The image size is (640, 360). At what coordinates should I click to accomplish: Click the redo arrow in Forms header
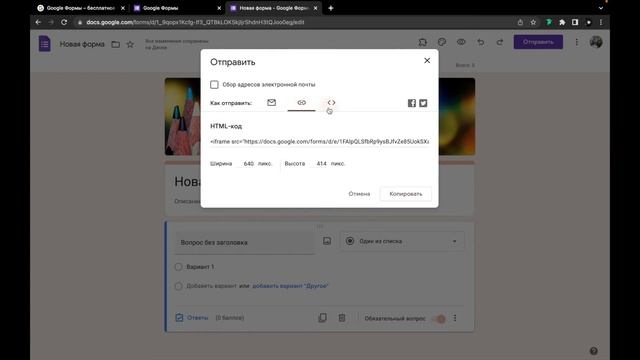point(500,42)
